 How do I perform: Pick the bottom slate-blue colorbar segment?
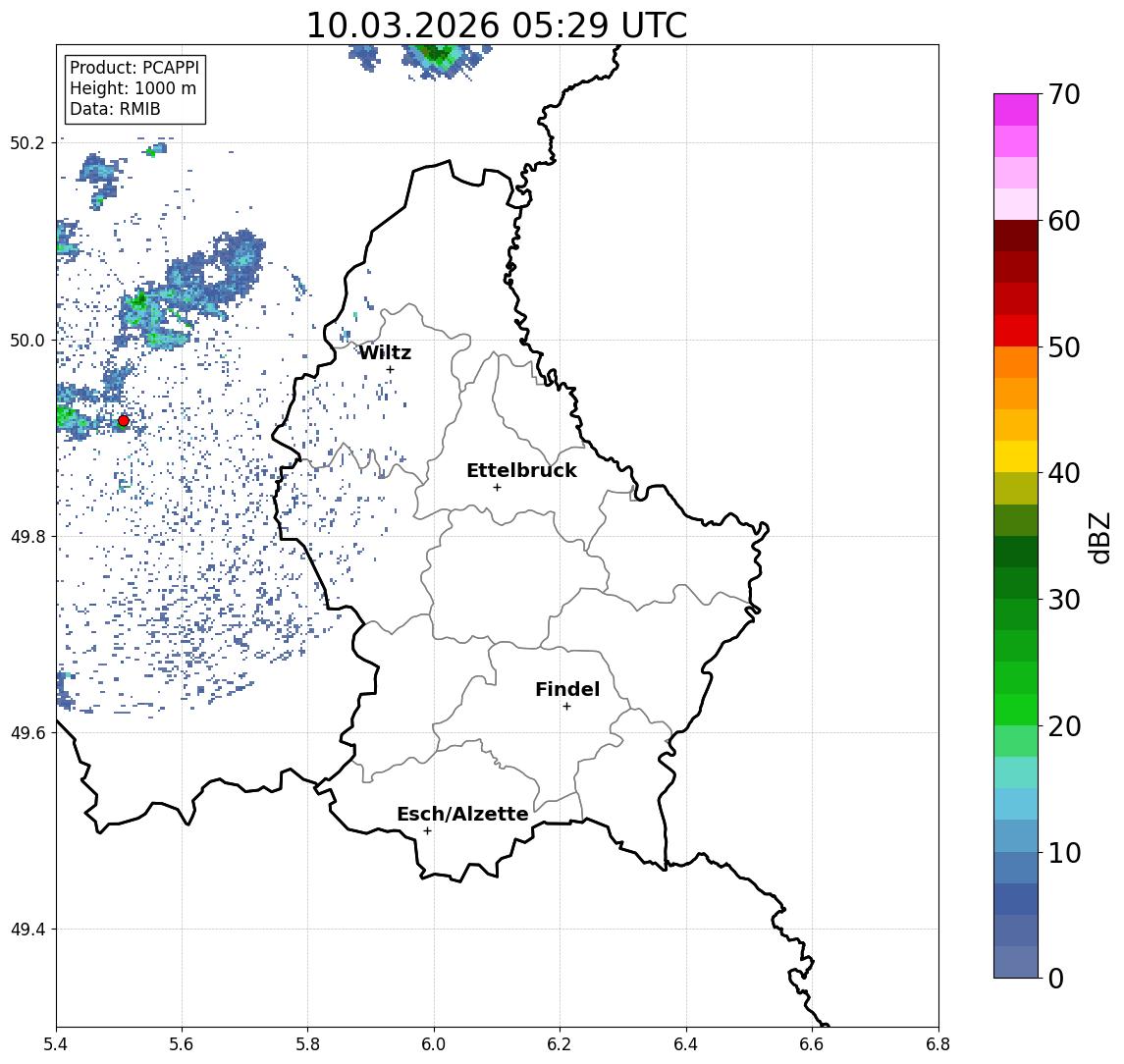1016,962
